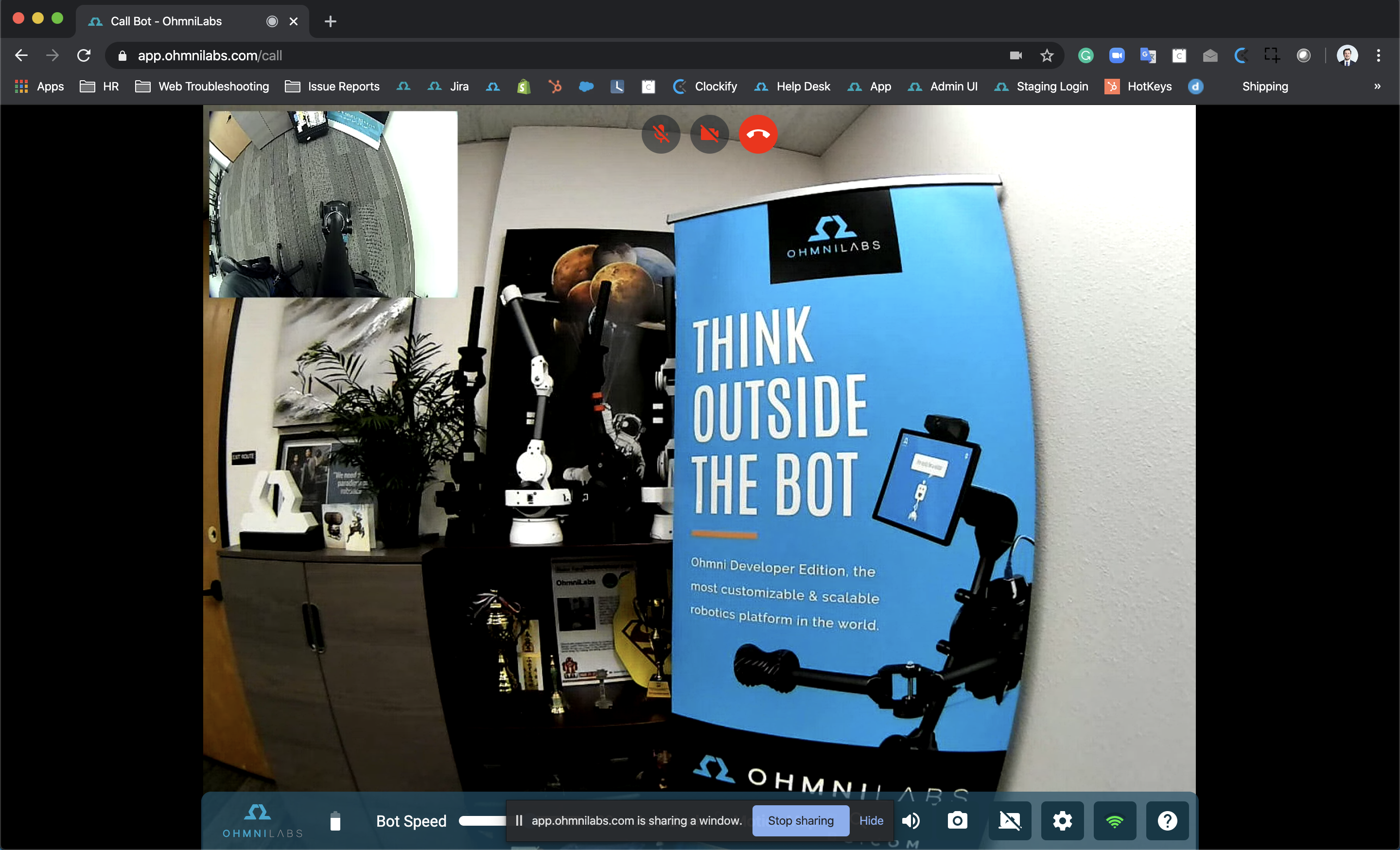Open the HotKeys bookmark
The height and width of the screenshot is (850, 1400).
coord(1138,87)
